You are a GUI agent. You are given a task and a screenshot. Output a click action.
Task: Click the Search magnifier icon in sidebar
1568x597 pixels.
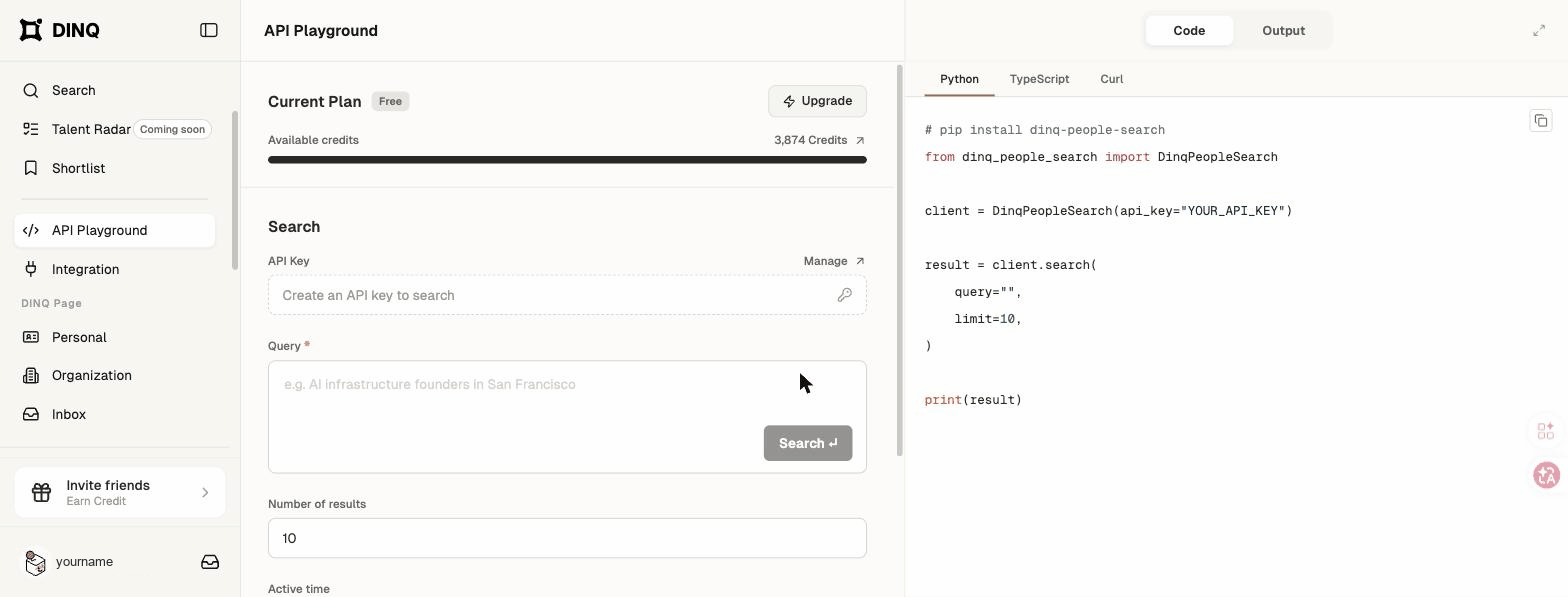(x=31, y=90)
